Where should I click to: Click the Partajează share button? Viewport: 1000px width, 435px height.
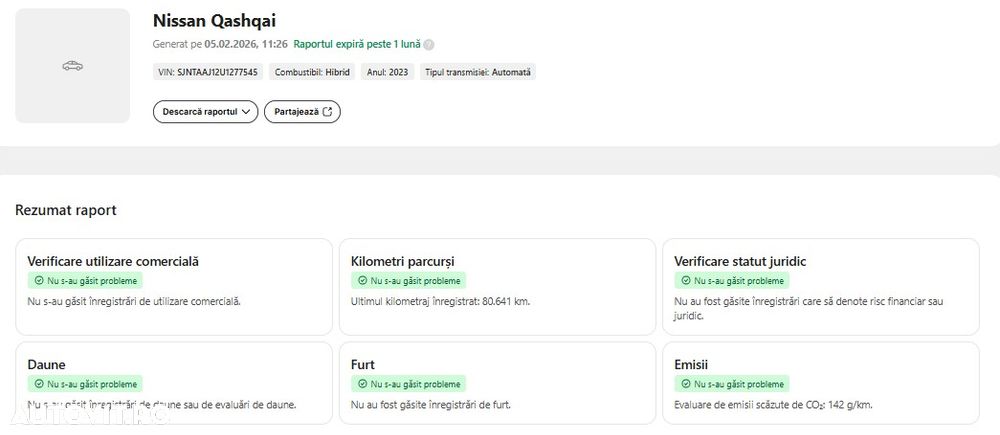click(302, 112)
